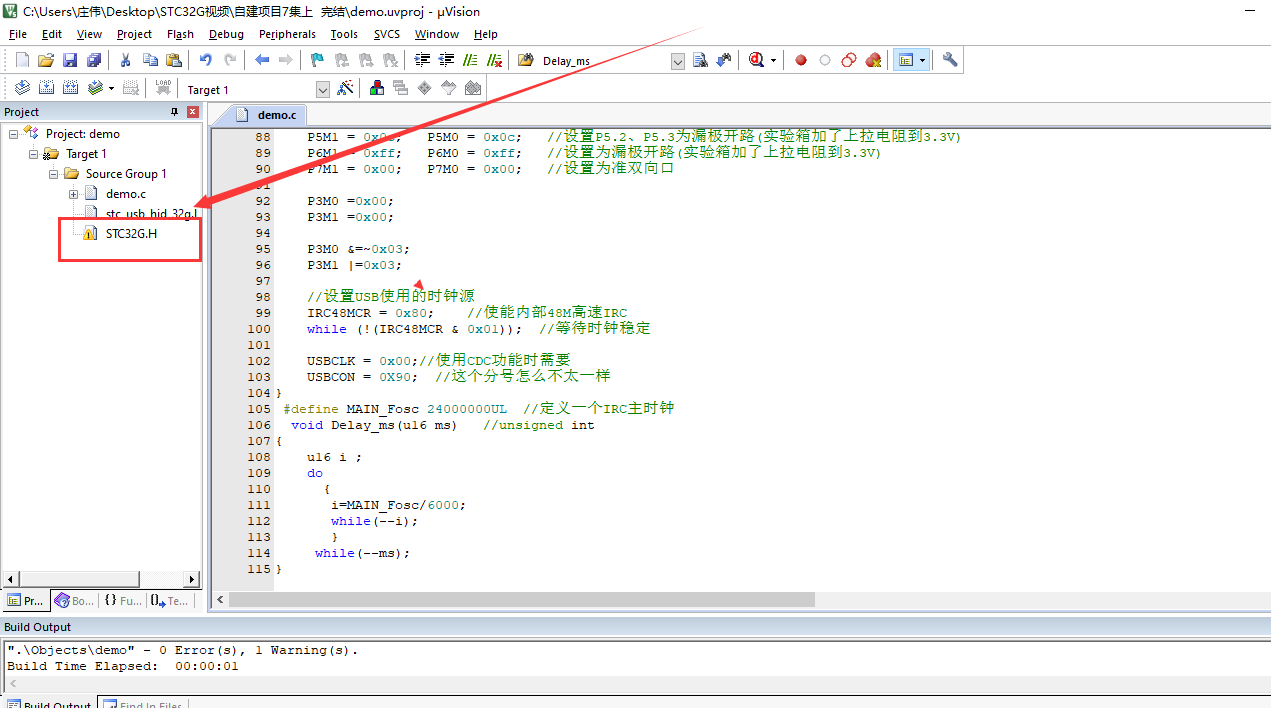Click the Save file toolbar icon
The image size is (1271, 708).
[x=70, y=60]
